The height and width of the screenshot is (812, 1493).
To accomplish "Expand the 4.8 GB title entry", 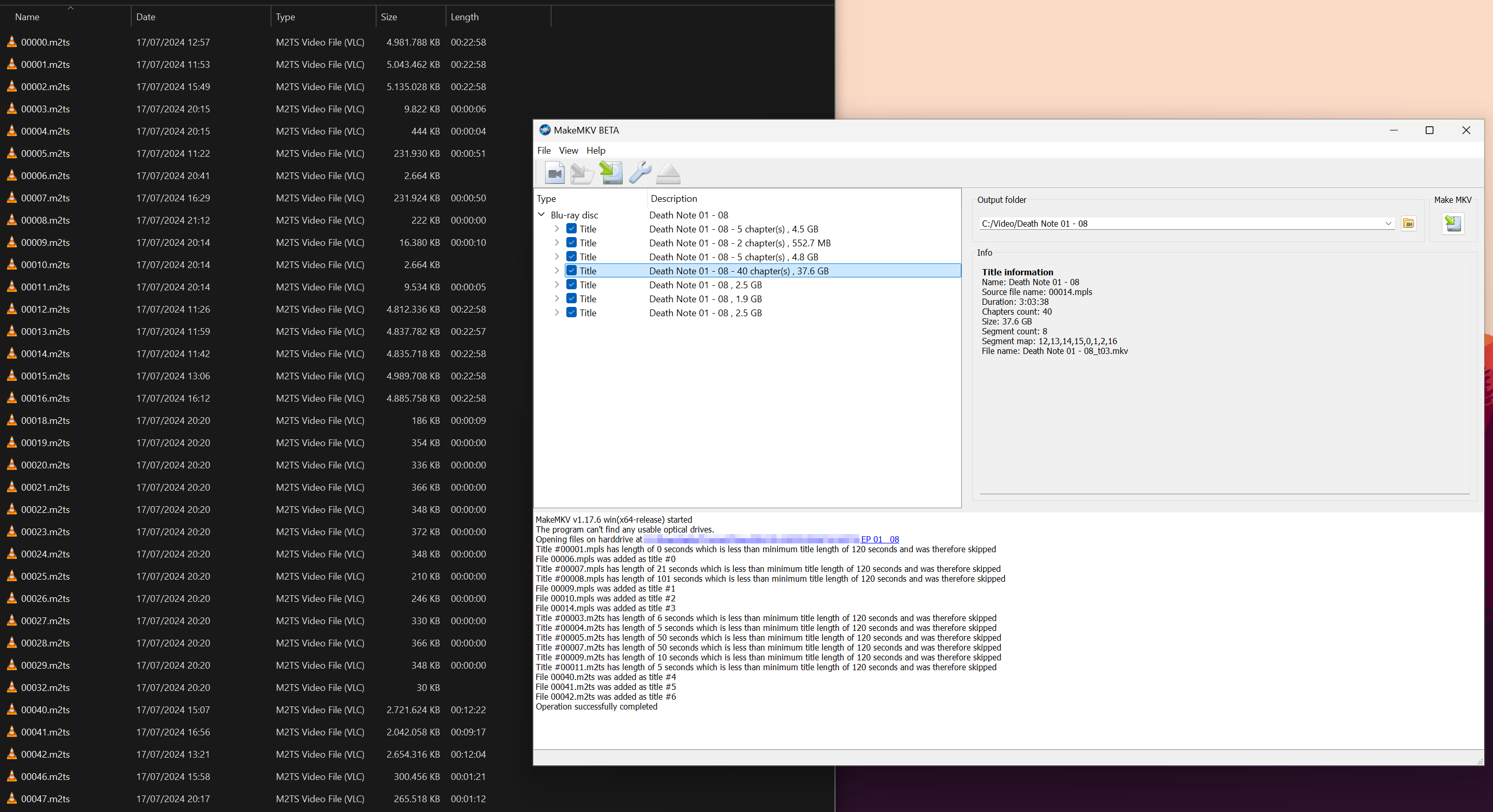I will coord(557,256).
